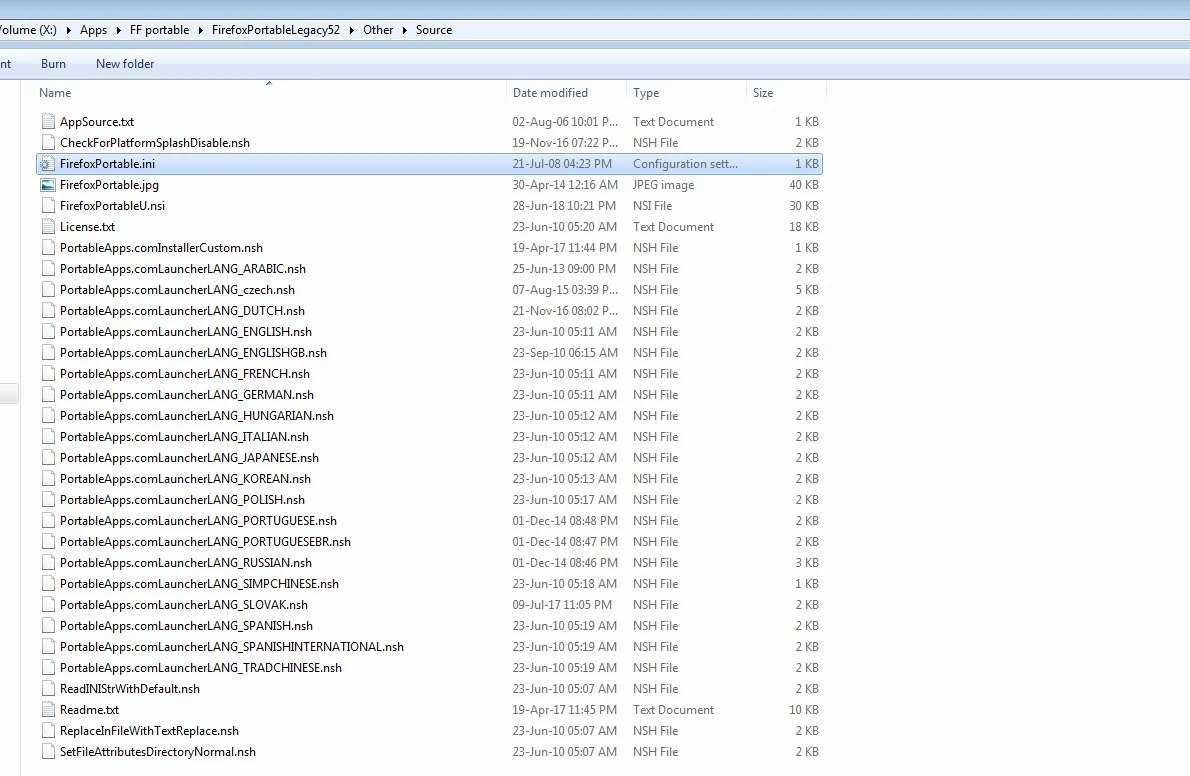Select PortableApps.comLauncherLANG_SIMPCHINESE.nsh file name
Viewport: 1190px width, 776px height.
(x=200, y=584)
